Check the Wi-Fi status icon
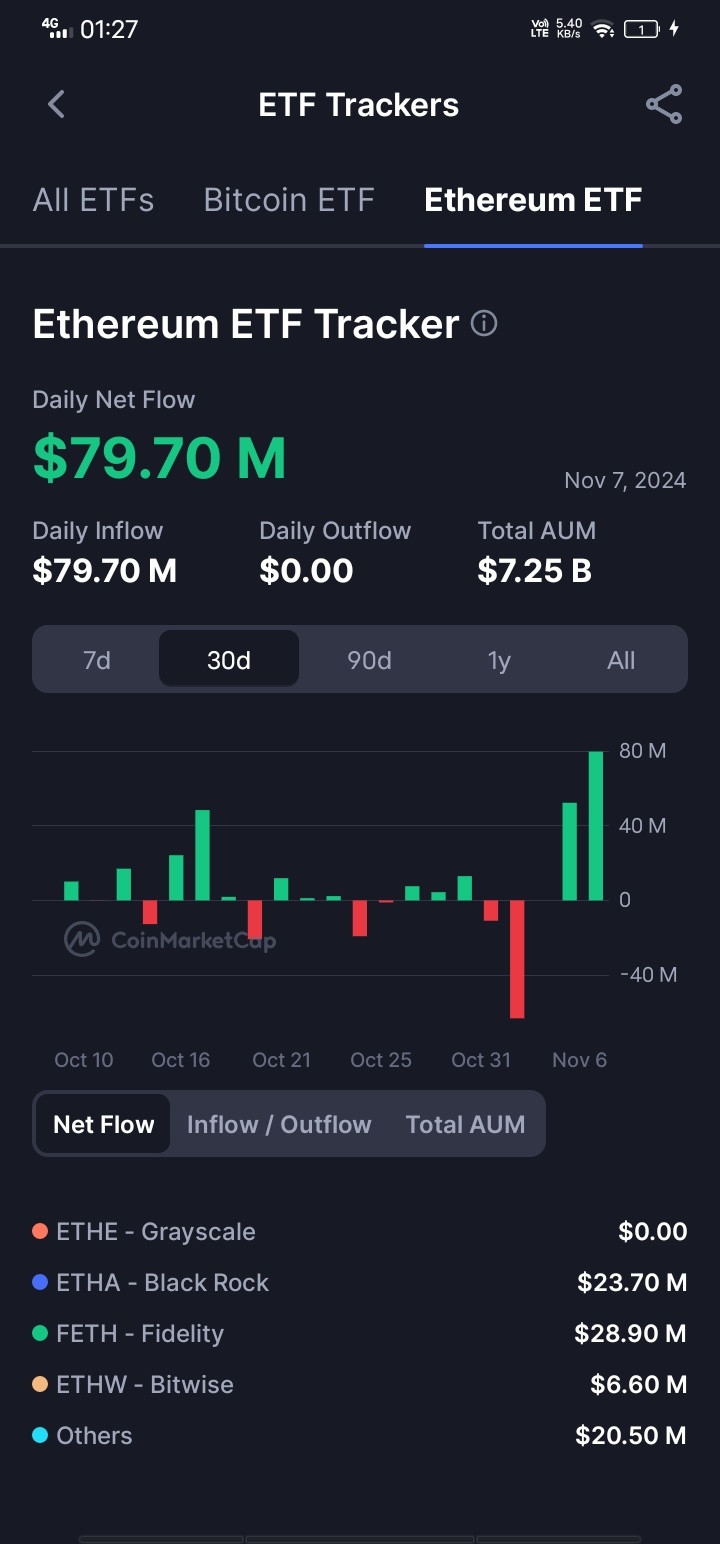This screenshot has height=1544, width=720. 602,29
